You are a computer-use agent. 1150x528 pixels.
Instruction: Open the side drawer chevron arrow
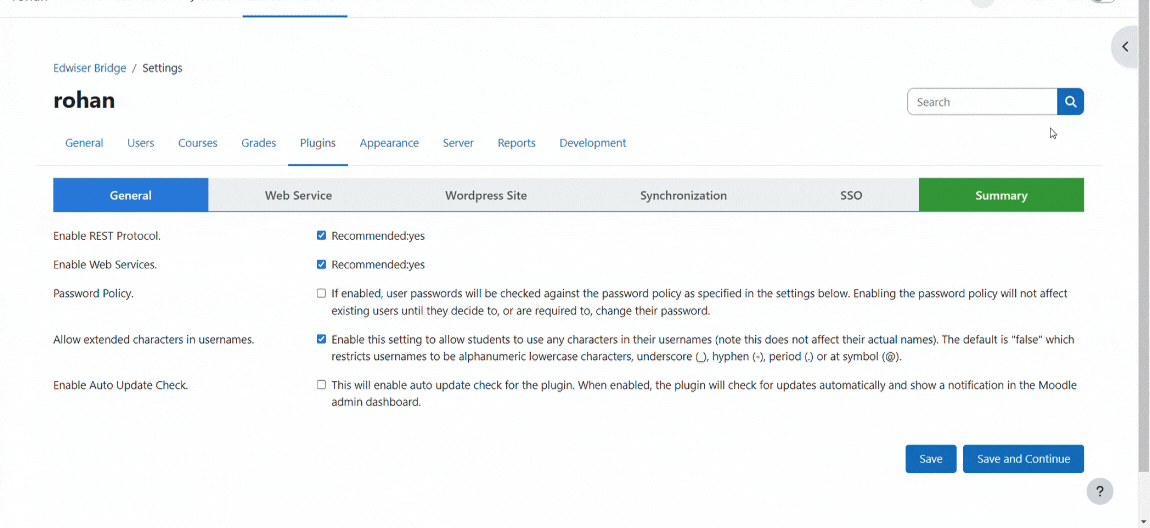coord(1125,47)
